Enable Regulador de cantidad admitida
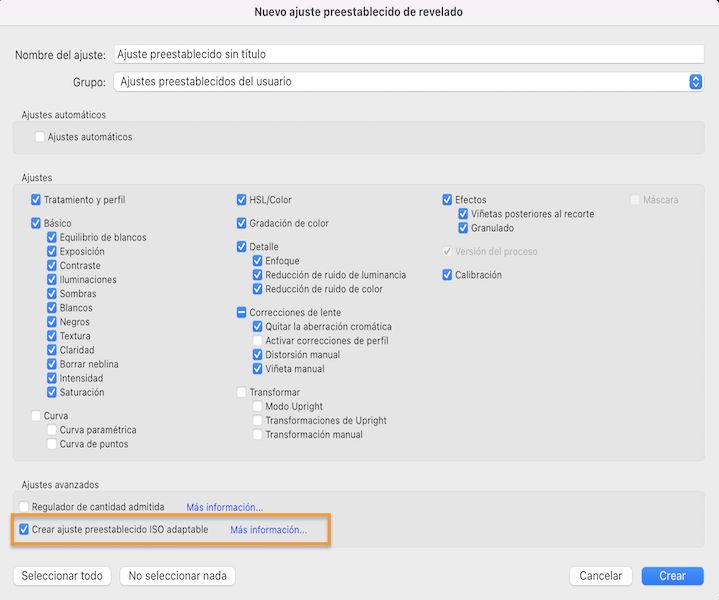This screenshot has height=600, width=719. click(x=25, y=508)
